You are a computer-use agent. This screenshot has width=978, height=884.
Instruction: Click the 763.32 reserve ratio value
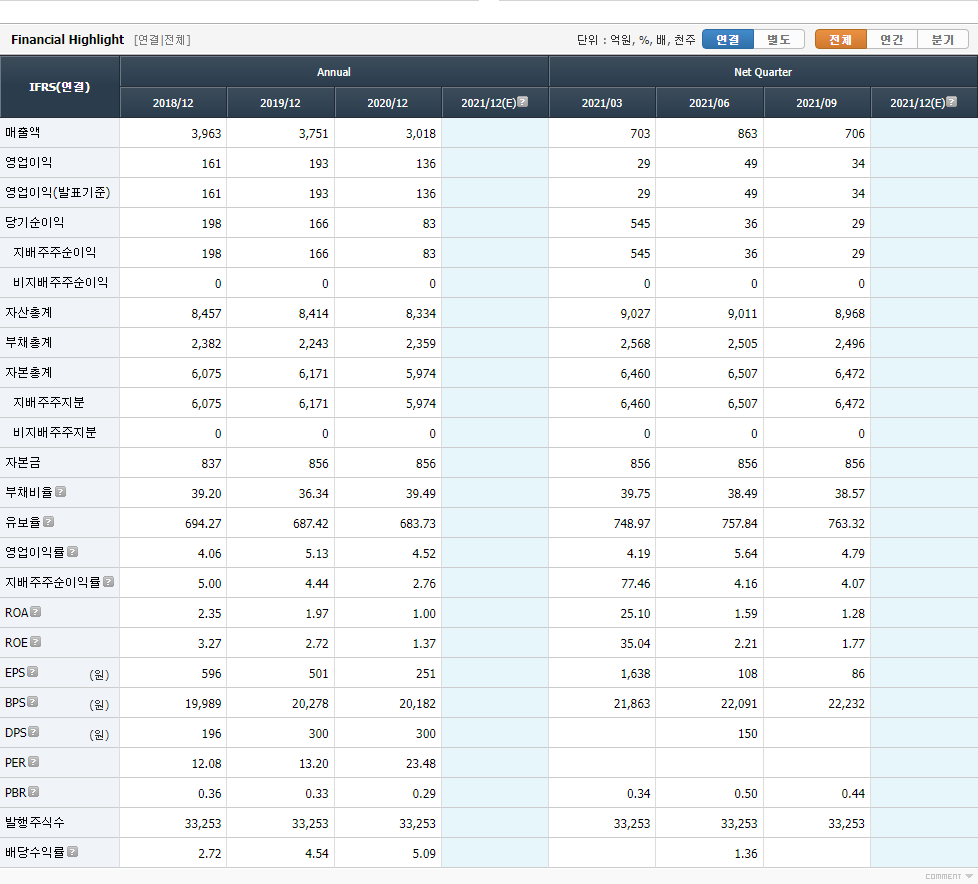click(846, 523)
